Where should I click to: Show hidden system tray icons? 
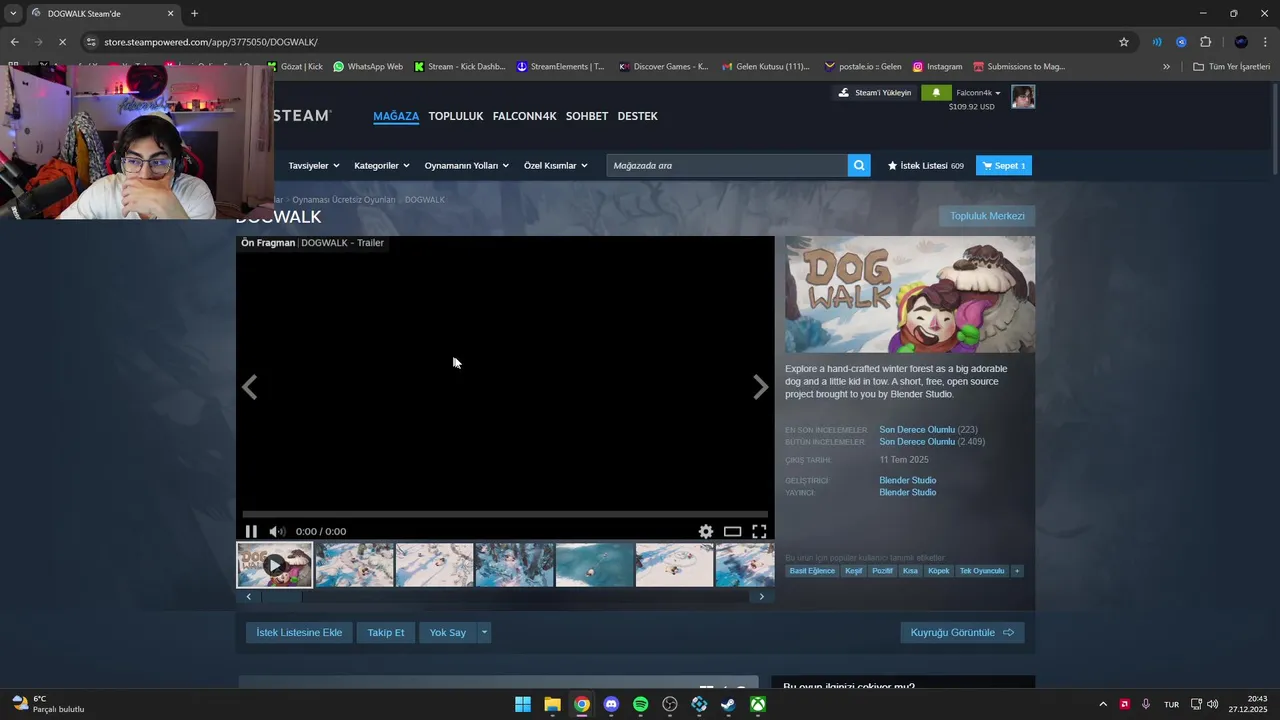pos(1103,704)
